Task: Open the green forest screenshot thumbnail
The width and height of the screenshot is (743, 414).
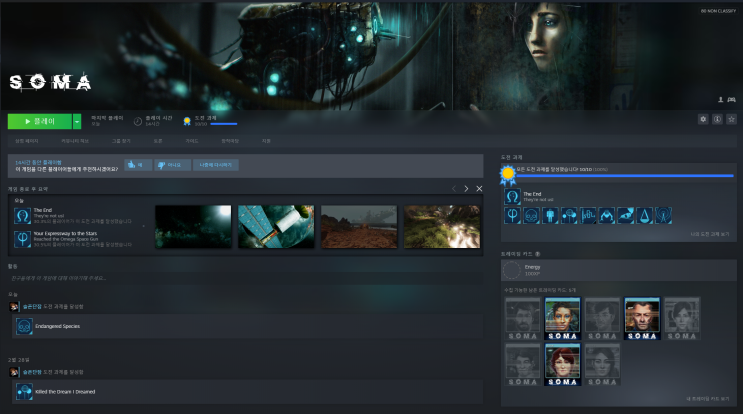Action: tap(442, 226)
